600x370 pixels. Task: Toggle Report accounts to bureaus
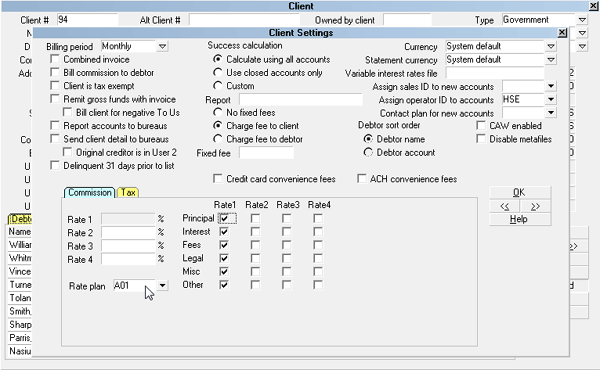pyautogui.click(x=55, y=126)
